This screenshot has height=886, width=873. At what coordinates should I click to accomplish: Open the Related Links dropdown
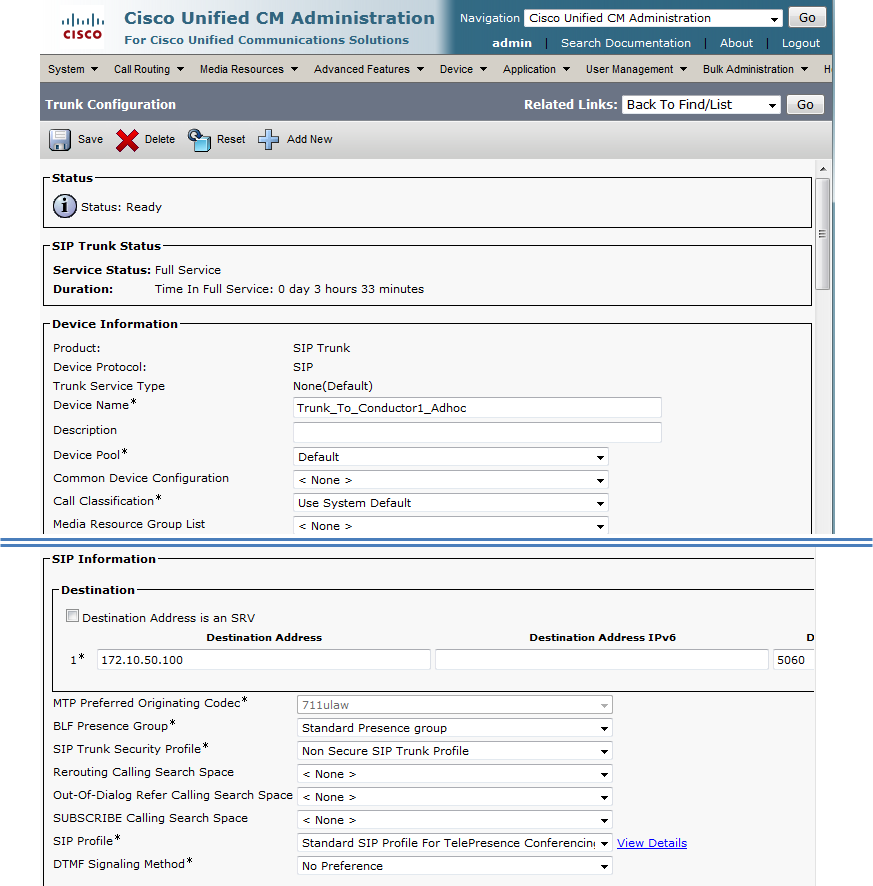point(701,105)
